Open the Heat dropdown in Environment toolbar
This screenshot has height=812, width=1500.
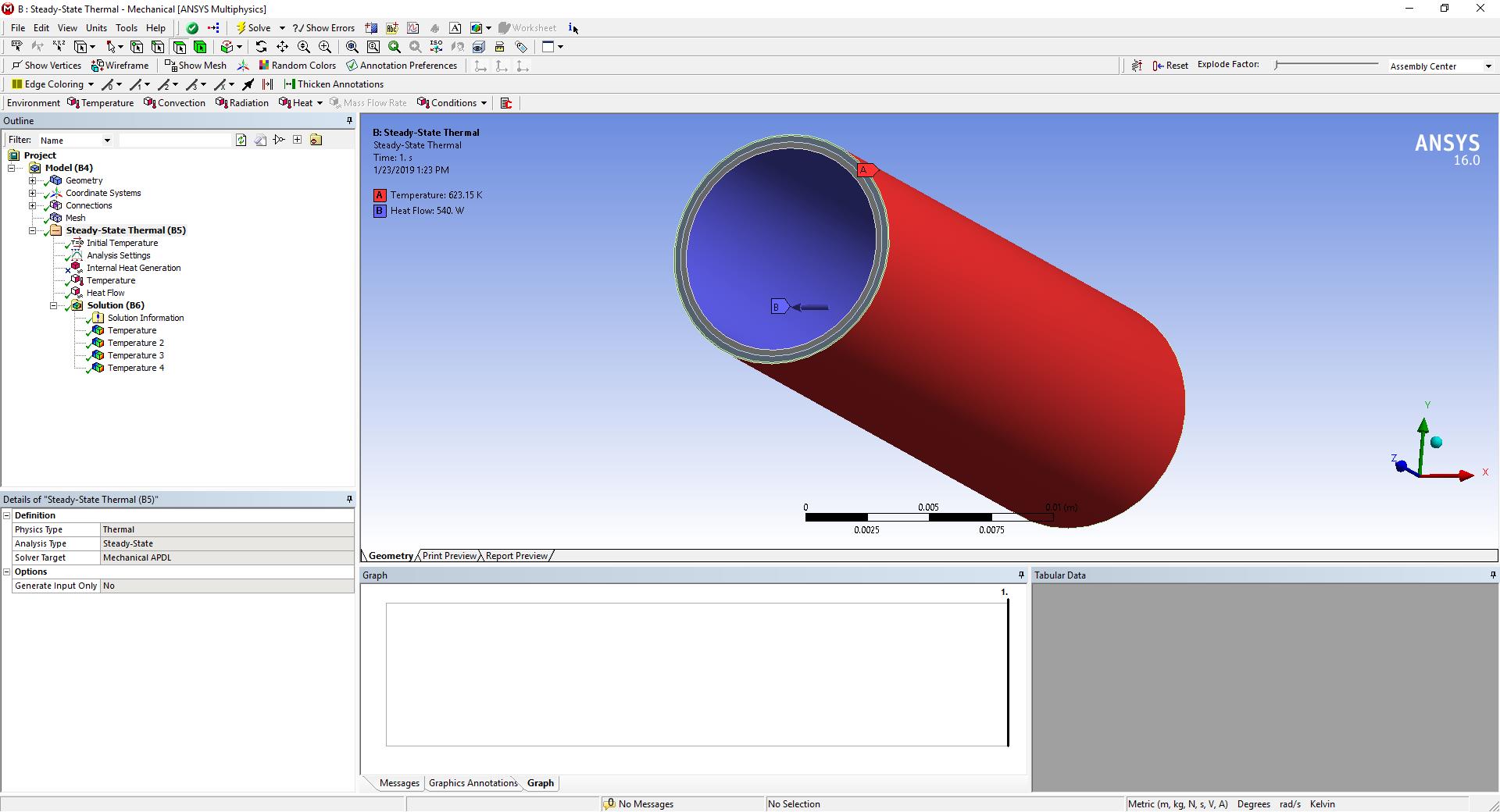(x=320, y=102)
